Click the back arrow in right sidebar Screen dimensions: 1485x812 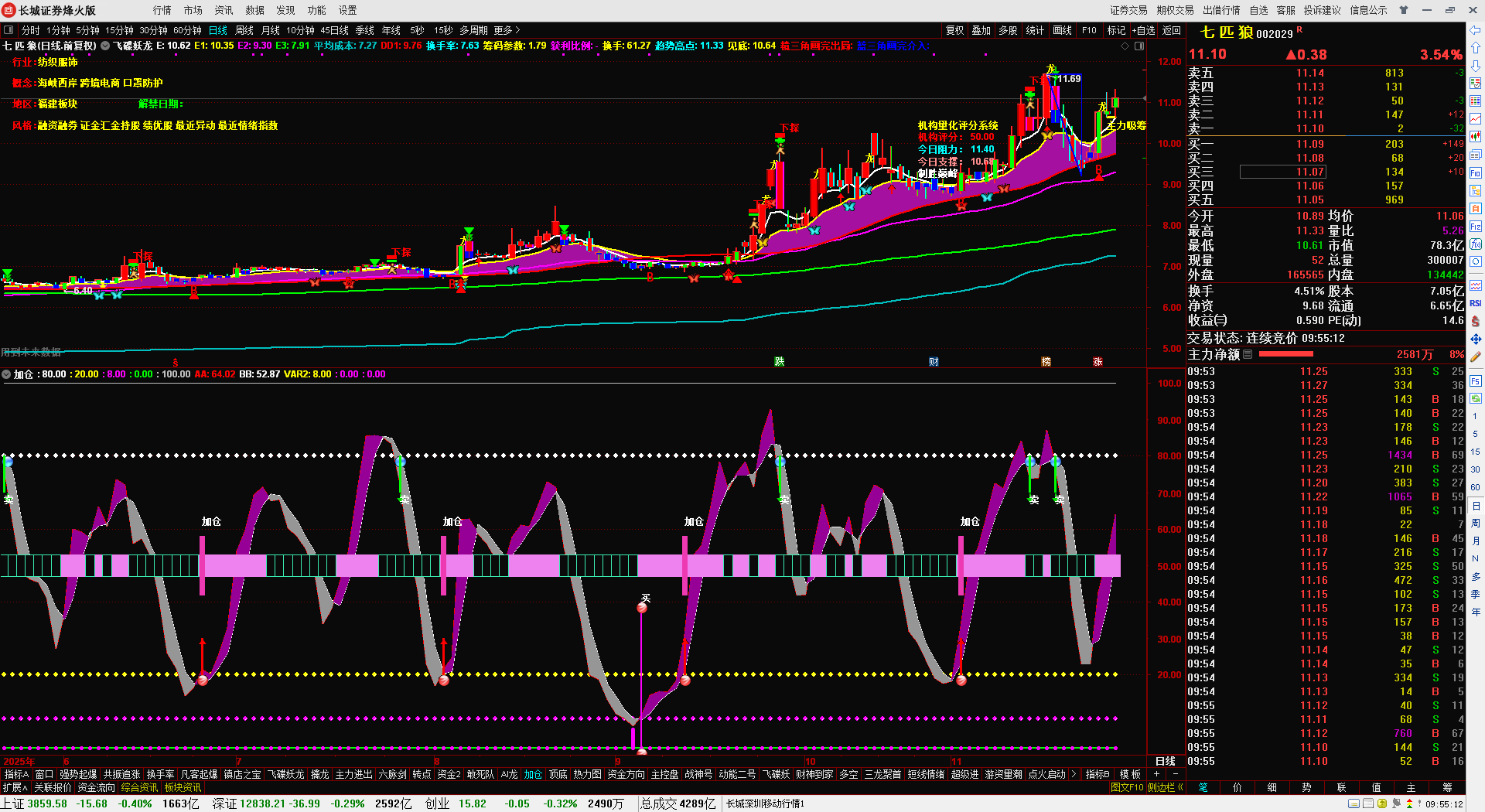tap(1476, 31)
